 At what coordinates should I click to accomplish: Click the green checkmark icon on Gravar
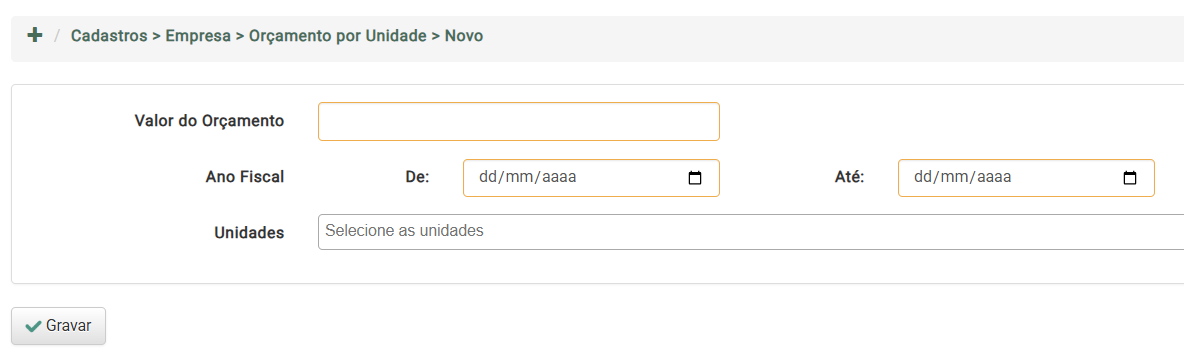pyautogui.click(x=33, y=326)
